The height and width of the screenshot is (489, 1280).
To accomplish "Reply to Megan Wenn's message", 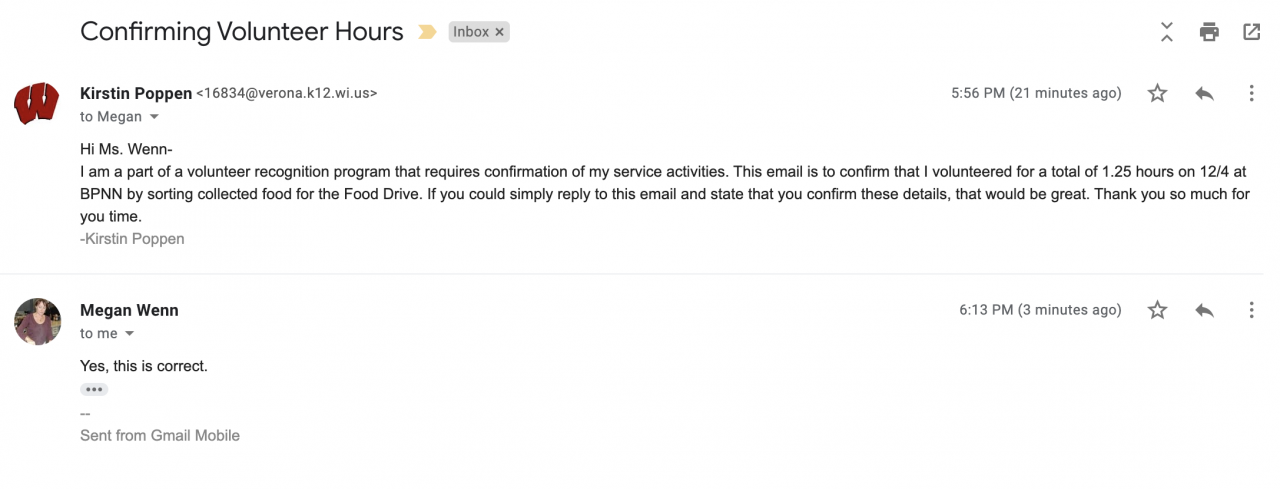I will pos(1204,310).
